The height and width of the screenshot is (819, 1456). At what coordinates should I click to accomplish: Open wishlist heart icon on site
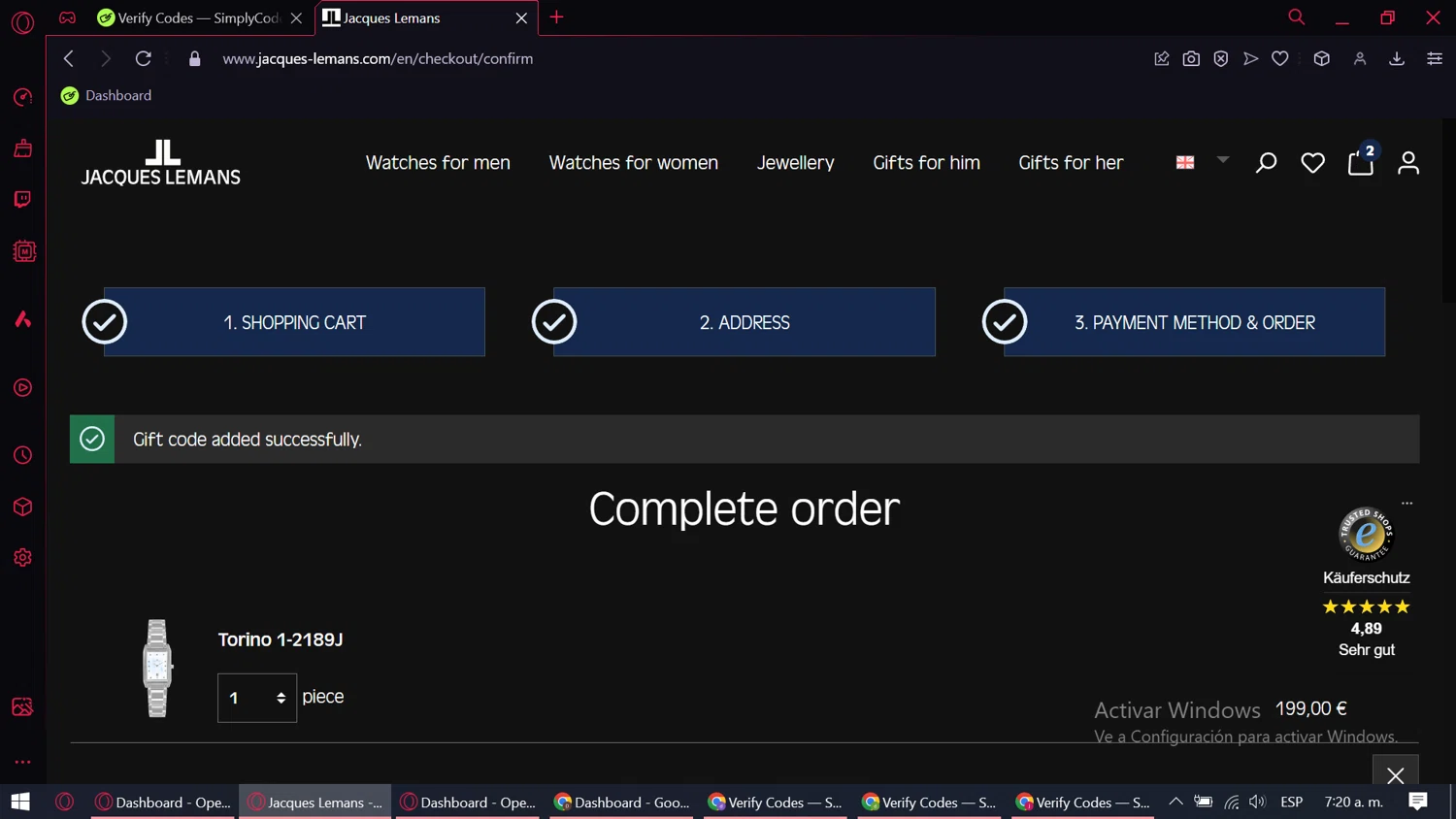point(1312,163)
